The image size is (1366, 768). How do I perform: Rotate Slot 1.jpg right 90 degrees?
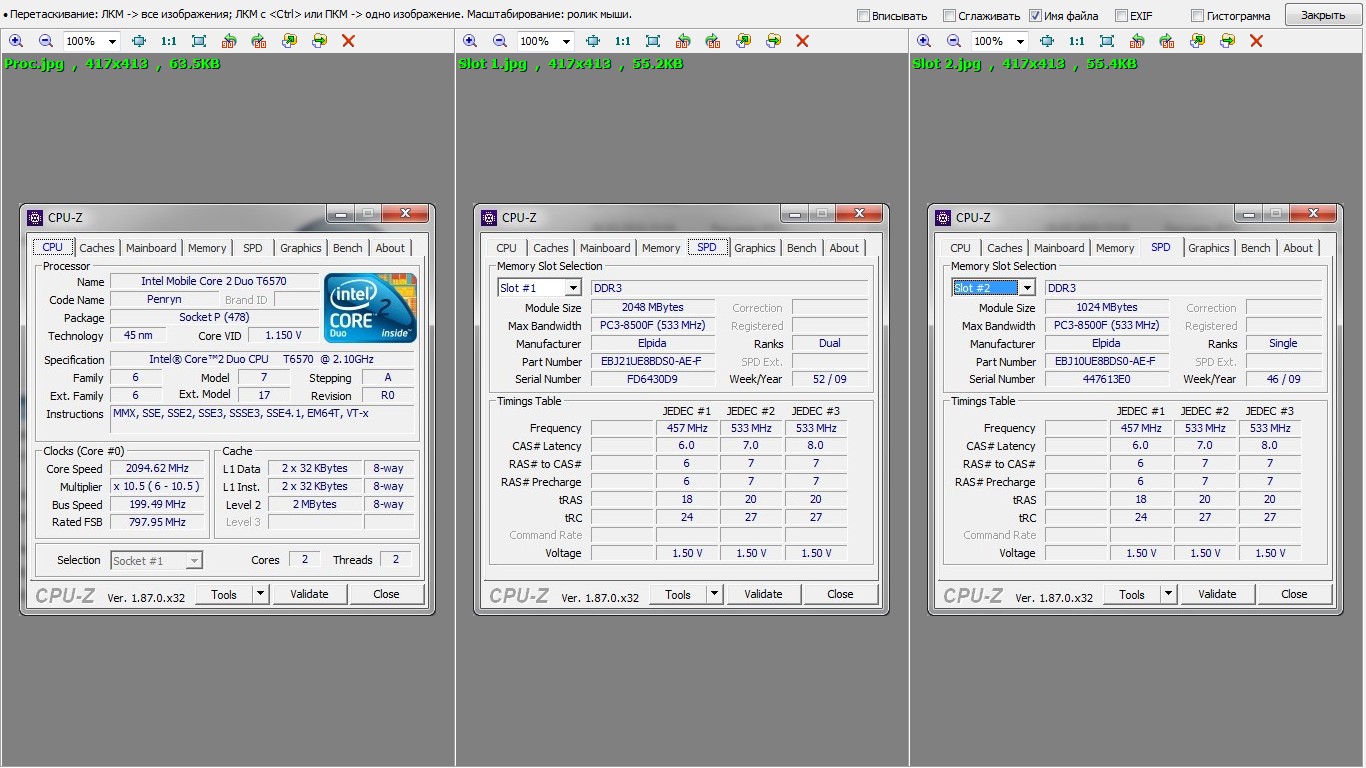pos(713,41)
